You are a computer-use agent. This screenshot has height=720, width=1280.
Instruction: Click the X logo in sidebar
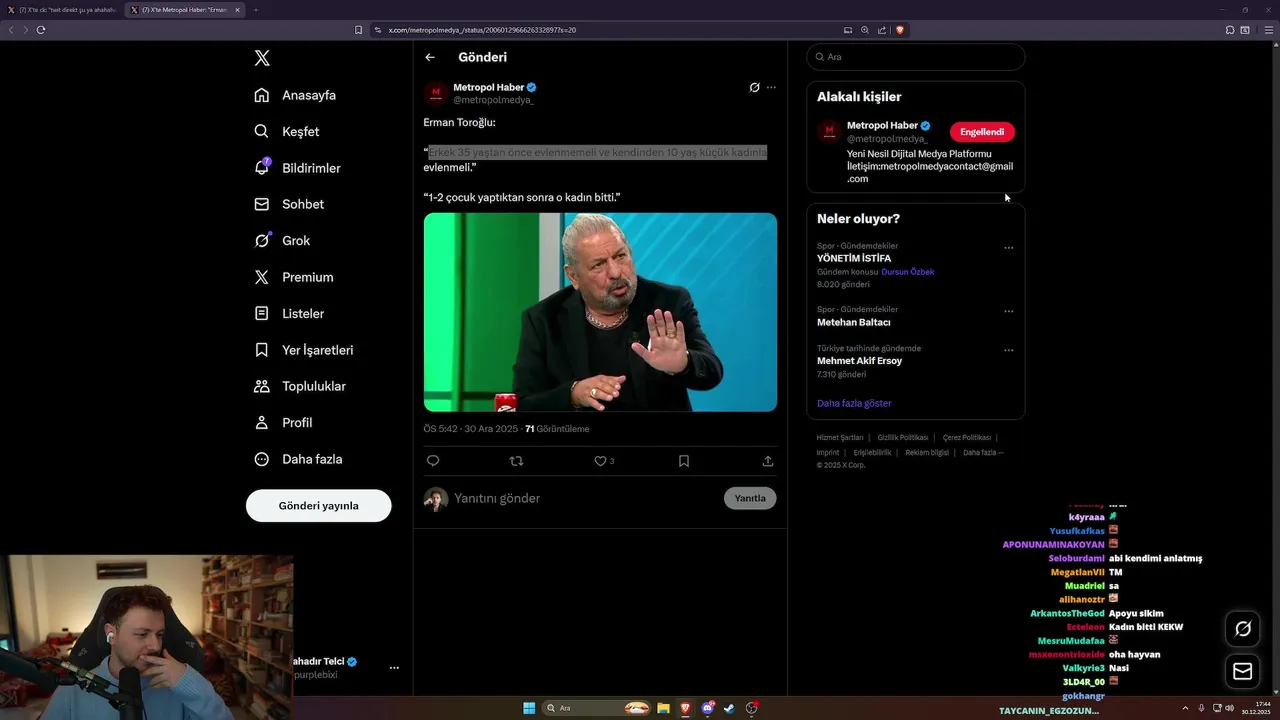click(x=262, y=58)
